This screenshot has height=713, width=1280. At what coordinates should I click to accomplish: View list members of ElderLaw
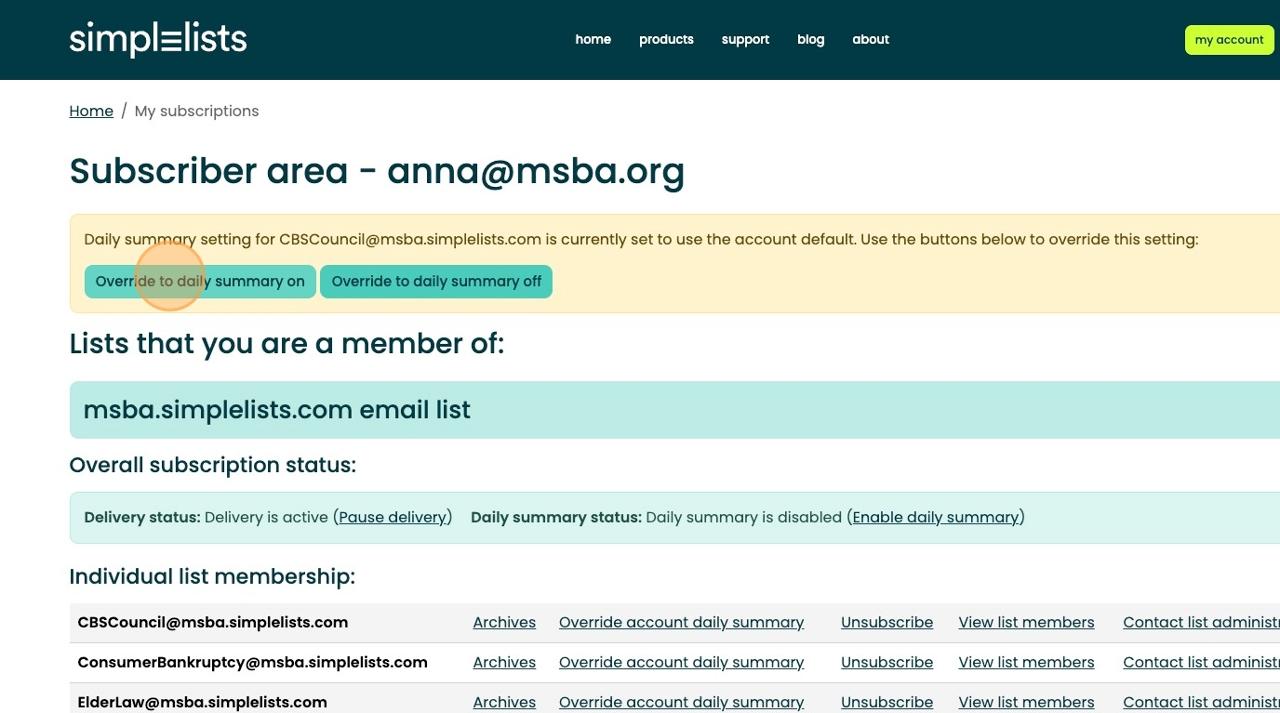click(x=1026, y=702)
